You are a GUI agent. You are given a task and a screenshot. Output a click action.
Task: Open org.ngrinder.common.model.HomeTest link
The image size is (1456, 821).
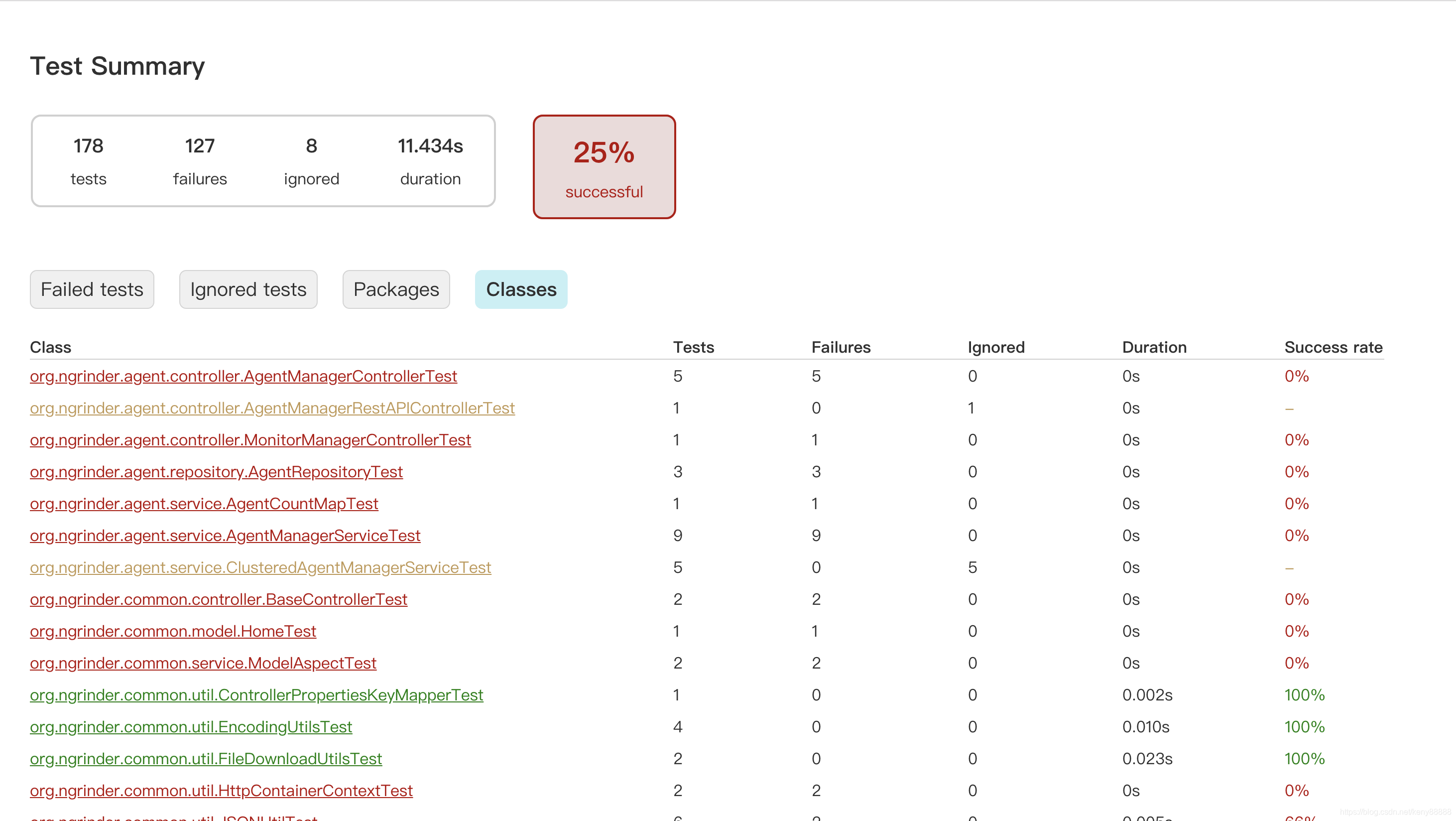click(x=173, y=631)
